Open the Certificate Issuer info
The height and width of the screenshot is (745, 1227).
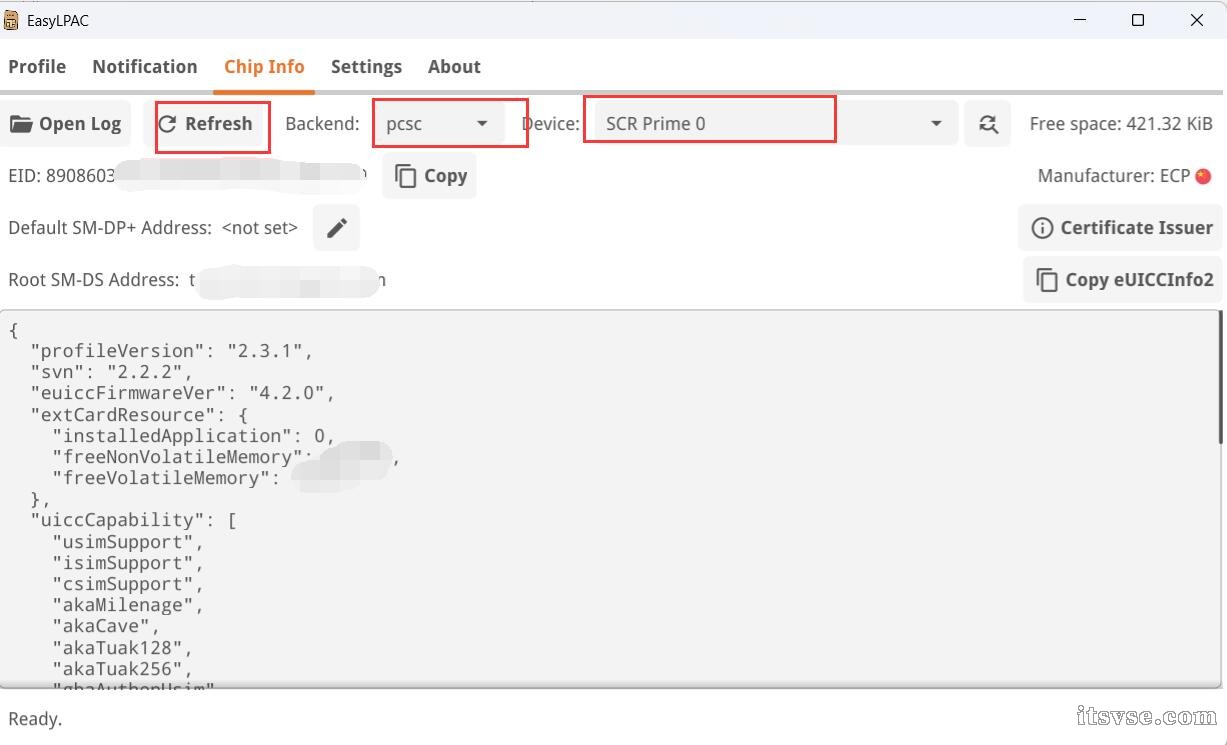(1121, 228)
